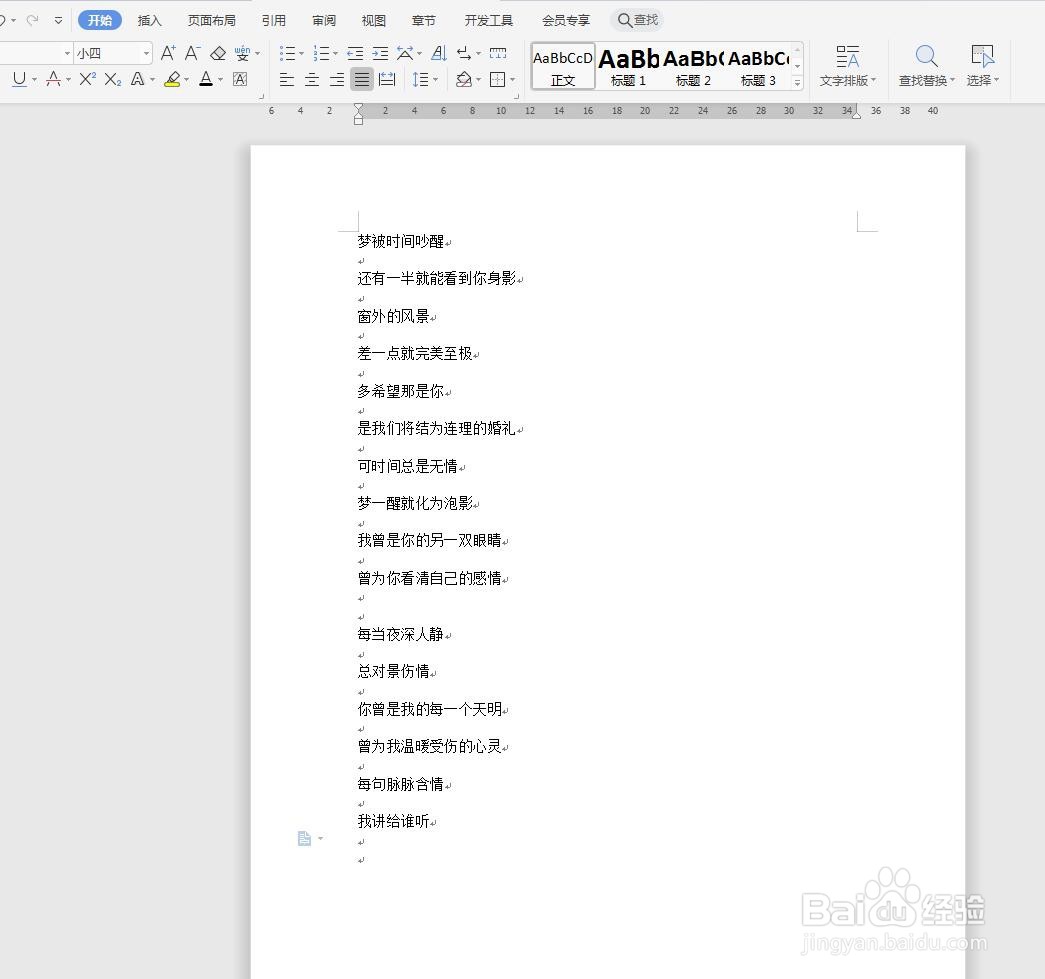Increase the font size with A+ icon
The image size is (1045, 979).
pyautogui.click(x=168, y=52)
